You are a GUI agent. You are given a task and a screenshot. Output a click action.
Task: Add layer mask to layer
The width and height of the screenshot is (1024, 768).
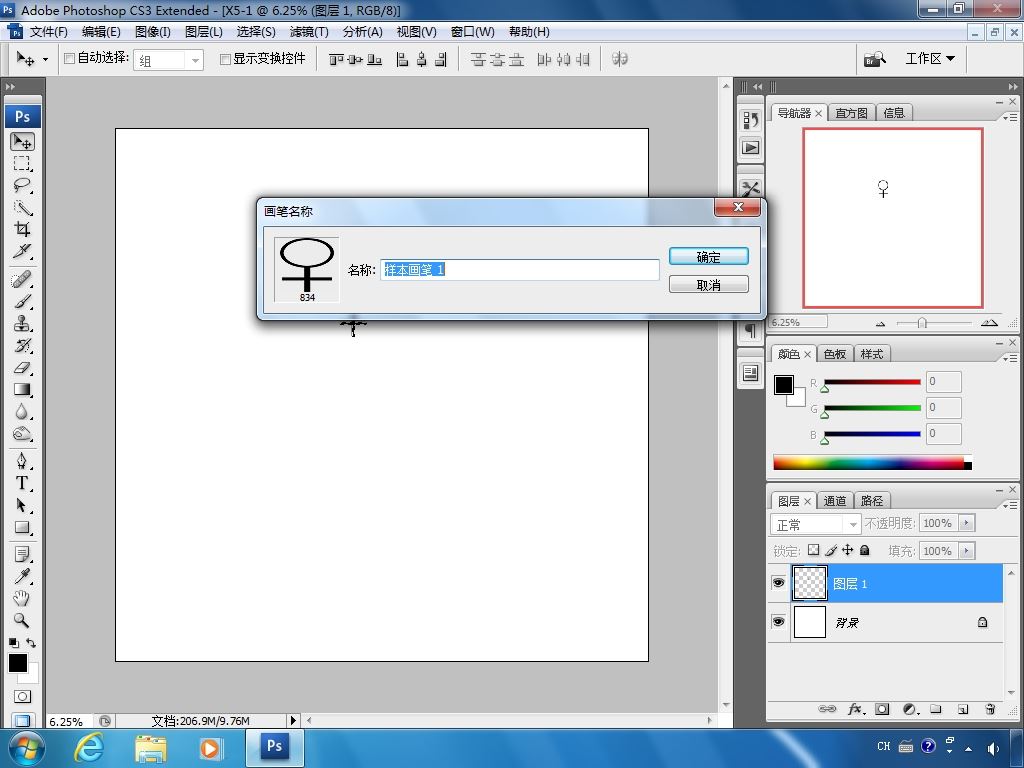(x=882, y=709)
